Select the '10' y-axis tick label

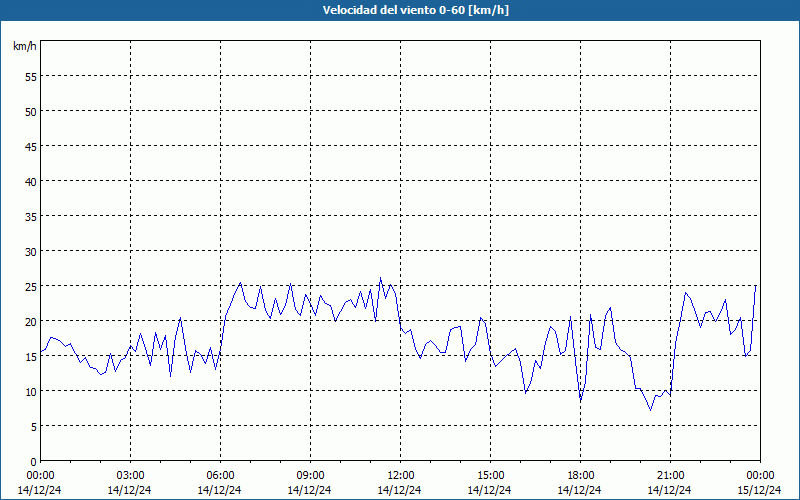pyautogui.click(x=31, y=392)
